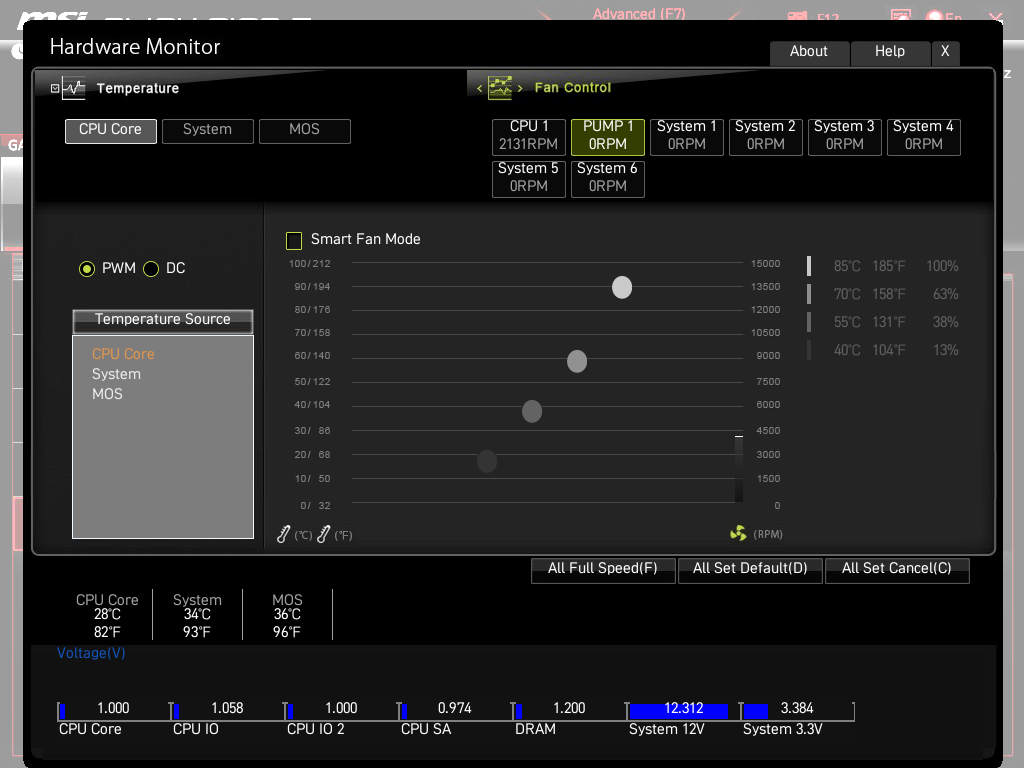Screen dimensions: 1024x768
Task: Click Advanced (F7) in background BIOS window
Action: tap(639, 14)
